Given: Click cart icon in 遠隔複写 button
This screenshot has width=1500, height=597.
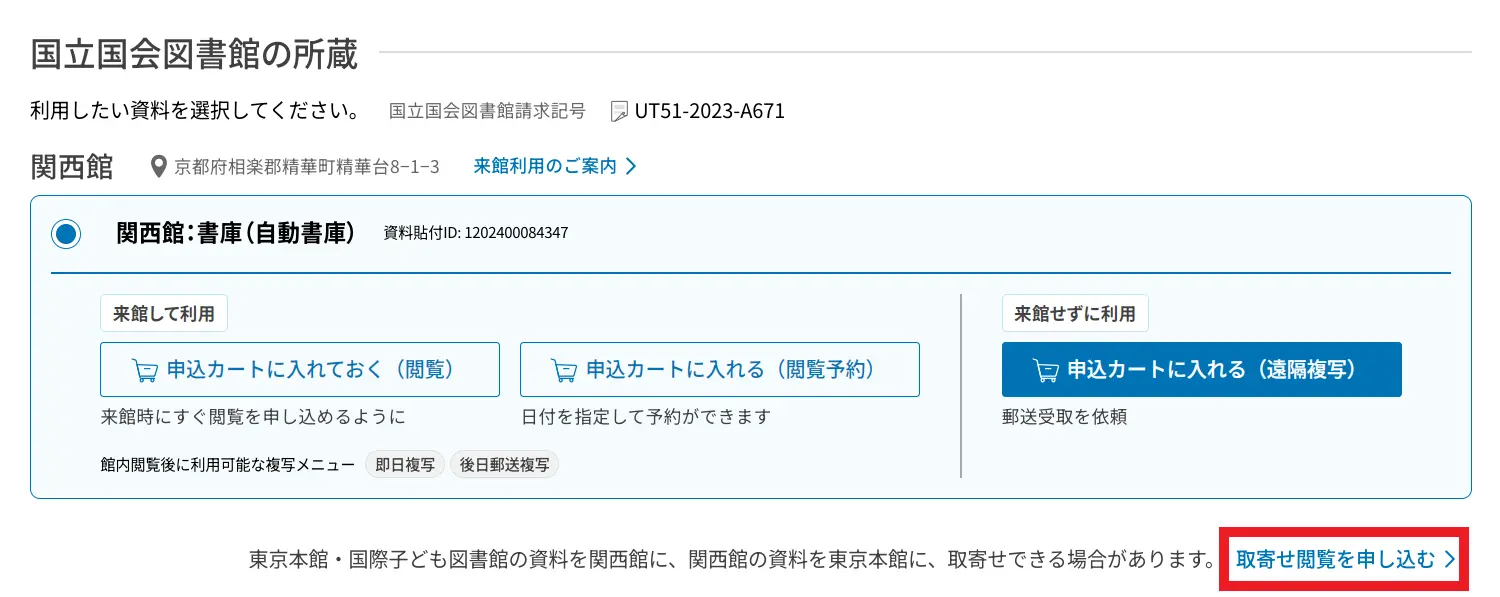Looking at the screenshot, I should (1046, 370).
